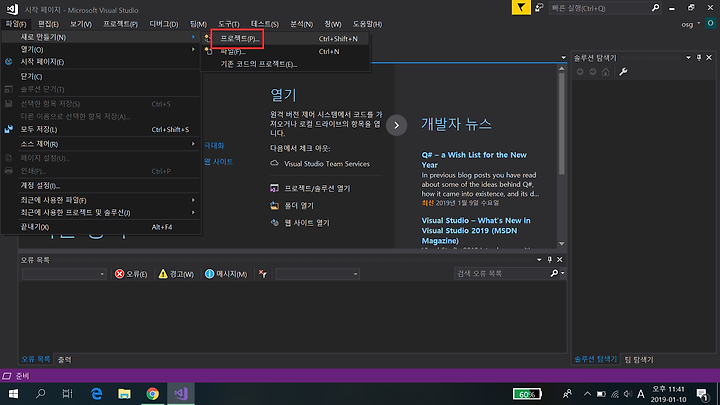
Task: Click the quick launch search magnifier icon
Action: pos(655,8)
